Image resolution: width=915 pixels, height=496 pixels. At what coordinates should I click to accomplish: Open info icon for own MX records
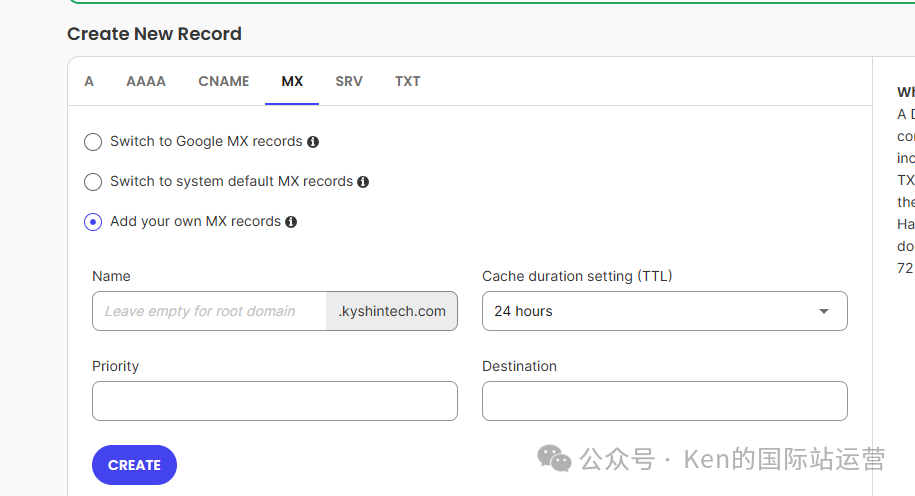tap(291, 222)
